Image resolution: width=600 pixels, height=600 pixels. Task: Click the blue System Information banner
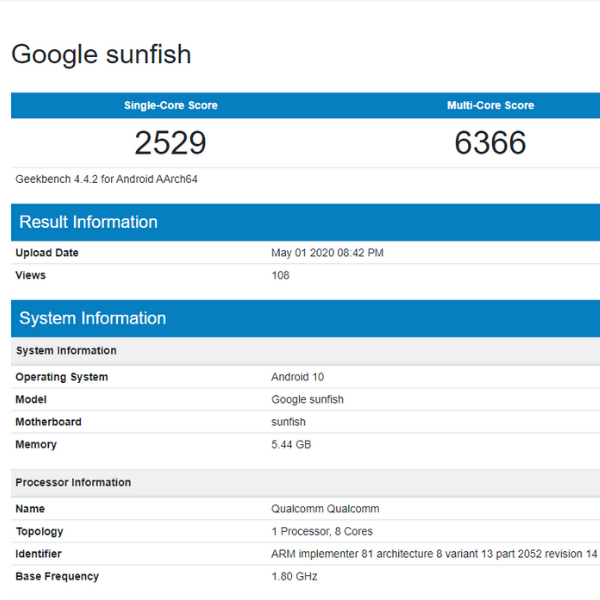305,318
